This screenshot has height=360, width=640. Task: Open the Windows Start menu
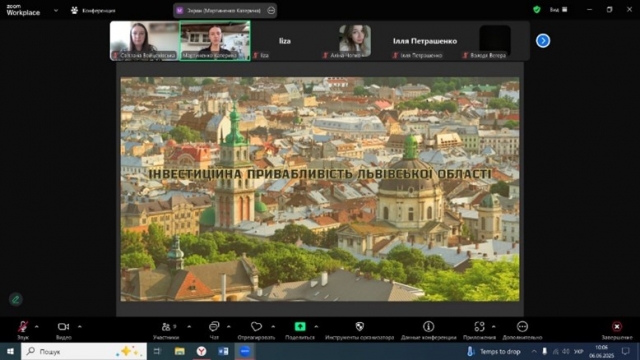[10, 351]
